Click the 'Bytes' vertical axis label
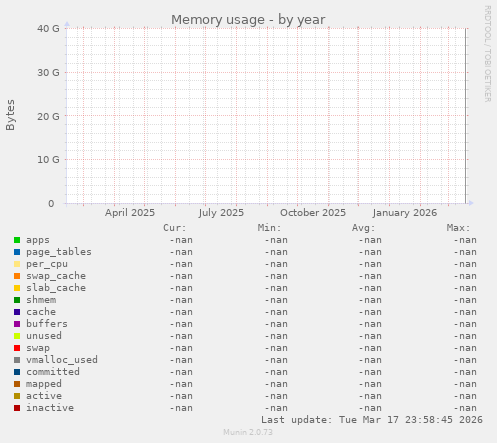The height and width of the screenshot is (443, 497). [11, 115]
